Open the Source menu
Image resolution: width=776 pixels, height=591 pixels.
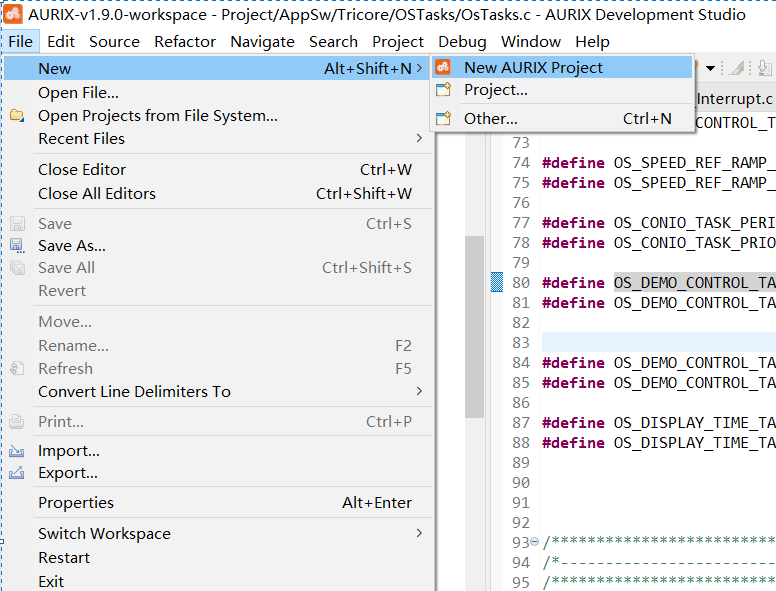[x=114, y=42]
